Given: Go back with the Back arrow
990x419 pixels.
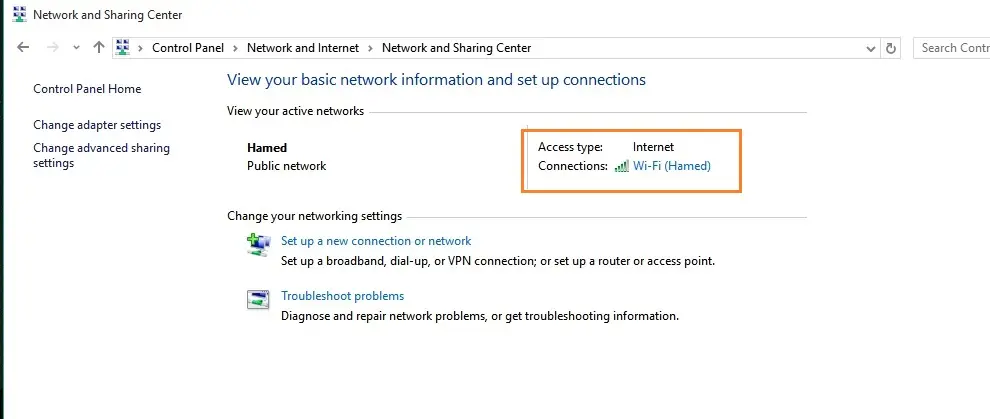Looking at the screenshot, I should point(24,48).
